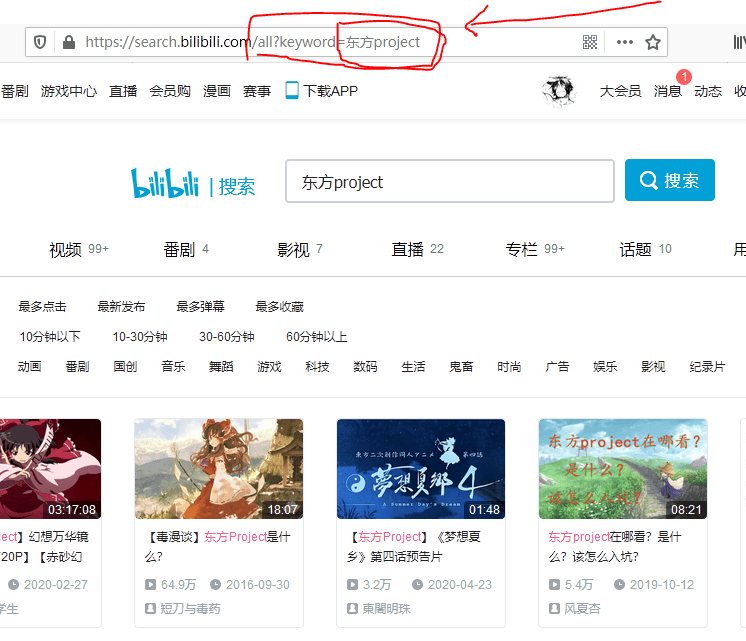Open 番剧 in top navigation
Image resolution: width=746 pixels, height=641 pixels.
(14, 91)
